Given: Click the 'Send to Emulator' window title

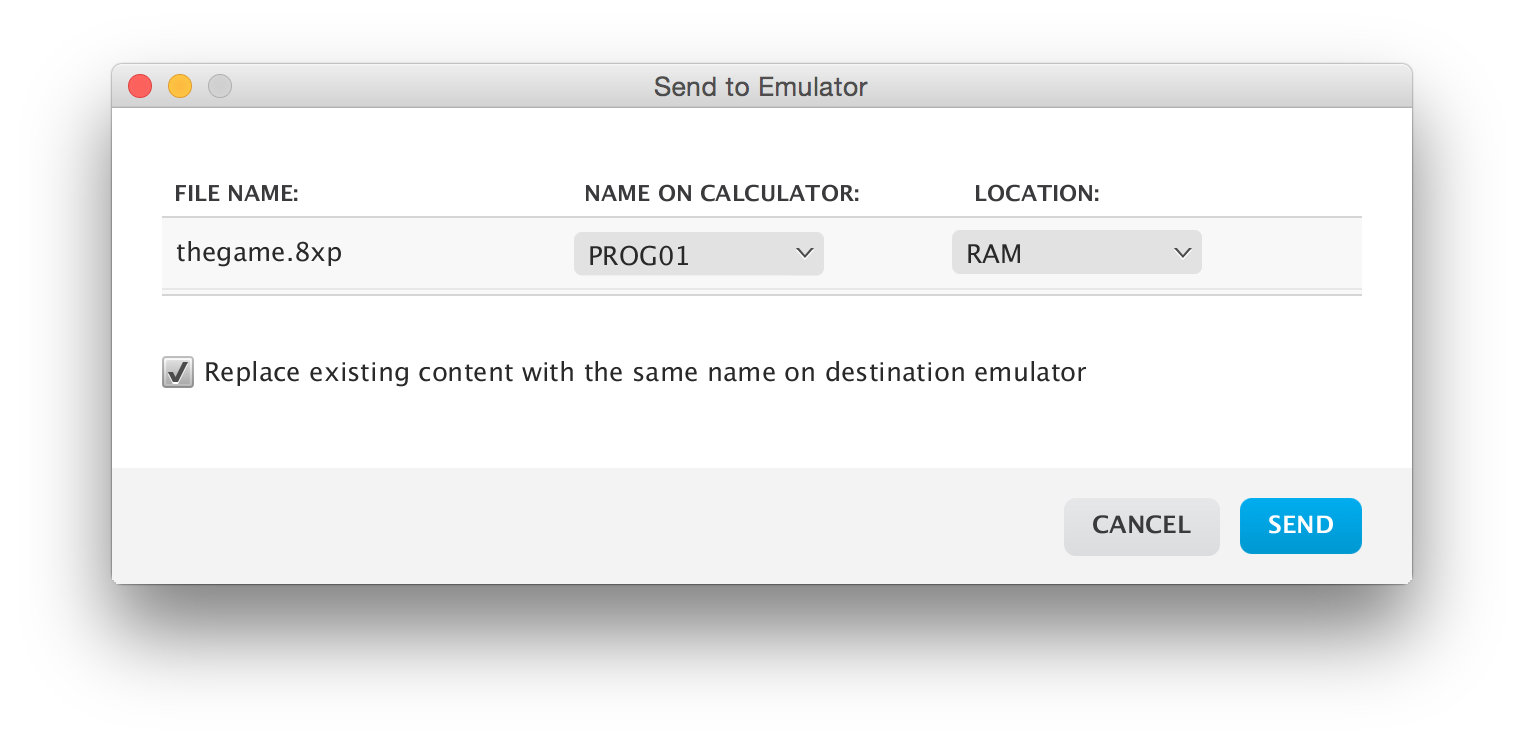Looking at the screenshot, I should click(x=761, y=87).
